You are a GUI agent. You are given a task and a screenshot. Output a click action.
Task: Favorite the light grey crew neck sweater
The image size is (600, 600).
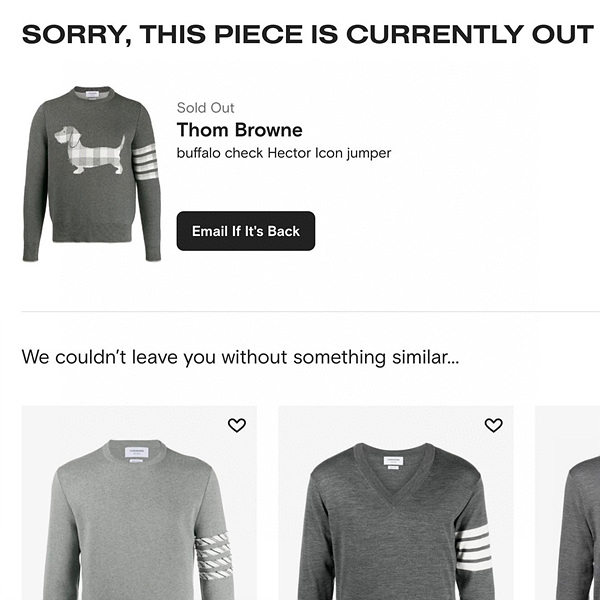tap(237, 425)
